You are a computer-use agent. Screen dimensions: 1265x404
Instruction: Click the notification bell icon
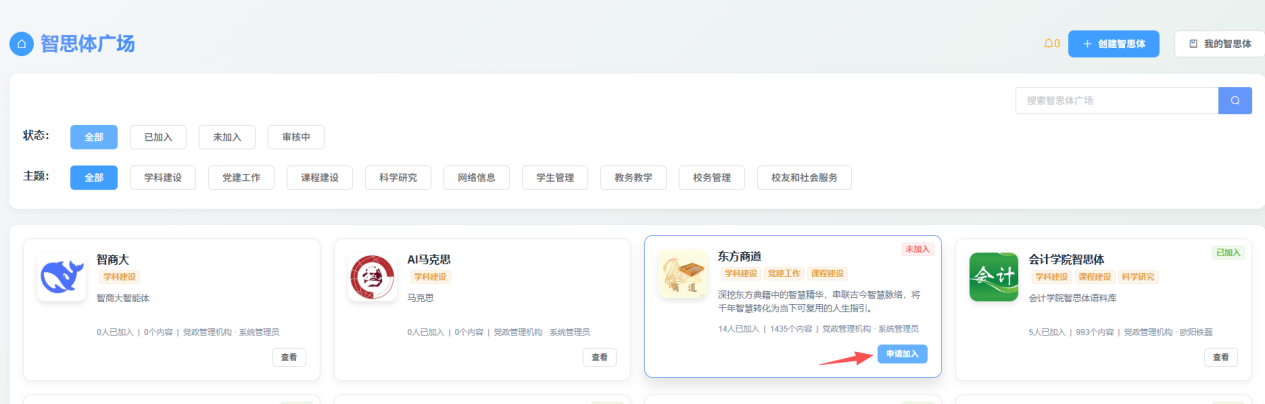(1048, 44)
